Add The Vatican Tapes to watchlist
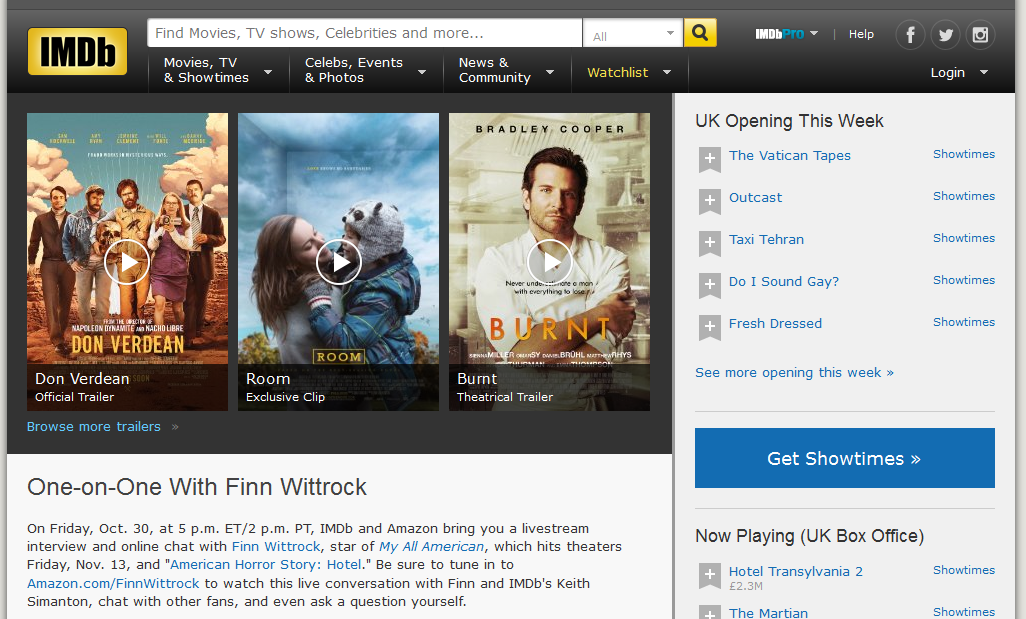The image size is (1026, 619). 710,159
